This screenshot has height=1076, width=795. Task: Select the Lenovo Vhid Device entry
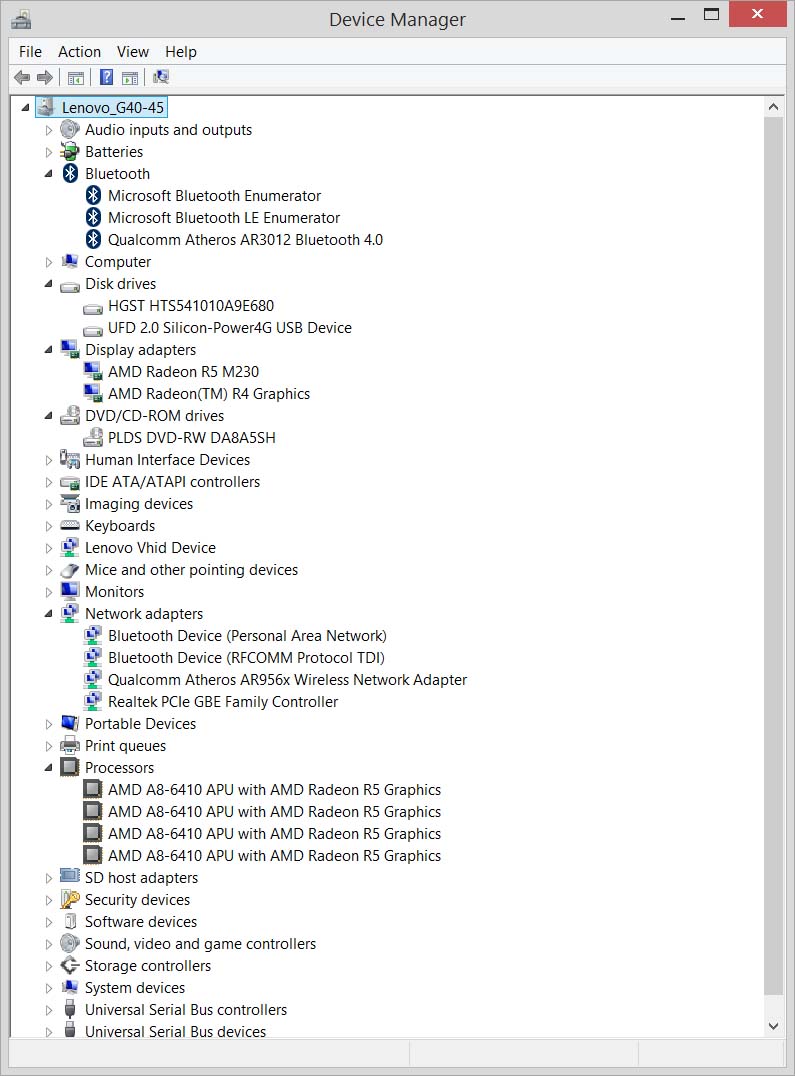click(x=150, y=548)
